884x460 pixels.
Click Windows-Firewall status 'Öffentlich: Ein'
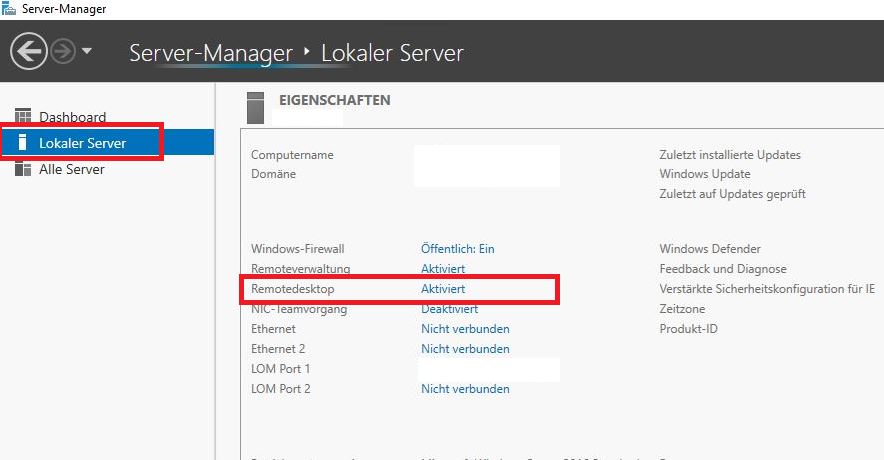click(x=457, y=249)
